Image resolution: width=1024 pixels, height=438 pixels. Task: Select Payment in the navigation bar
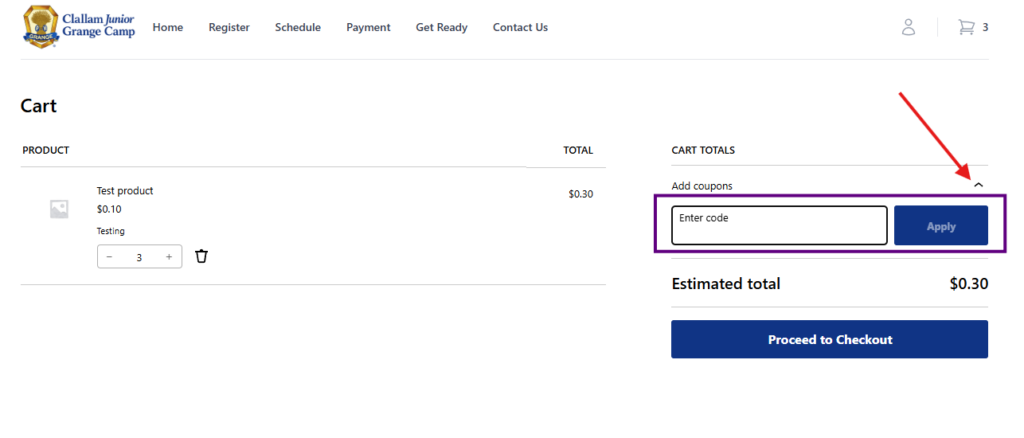368,27
